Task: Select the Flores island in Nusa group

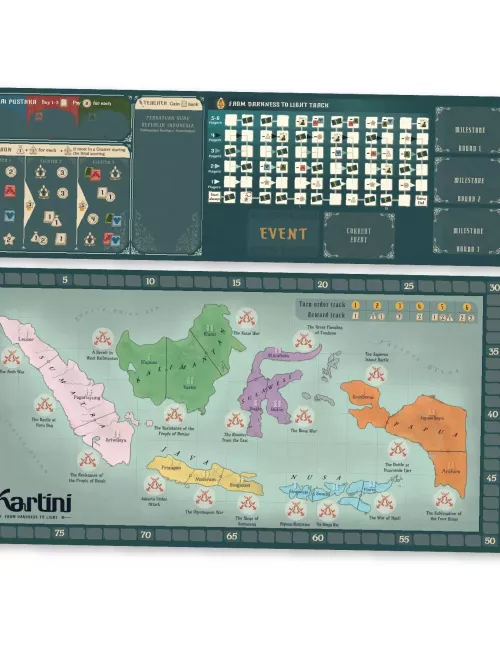Action: coord(371,489)
